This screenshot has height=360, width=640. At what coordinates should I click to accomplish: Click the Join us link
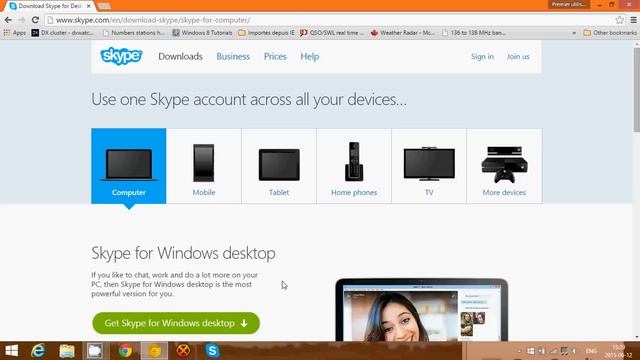[x=518, y=56]
